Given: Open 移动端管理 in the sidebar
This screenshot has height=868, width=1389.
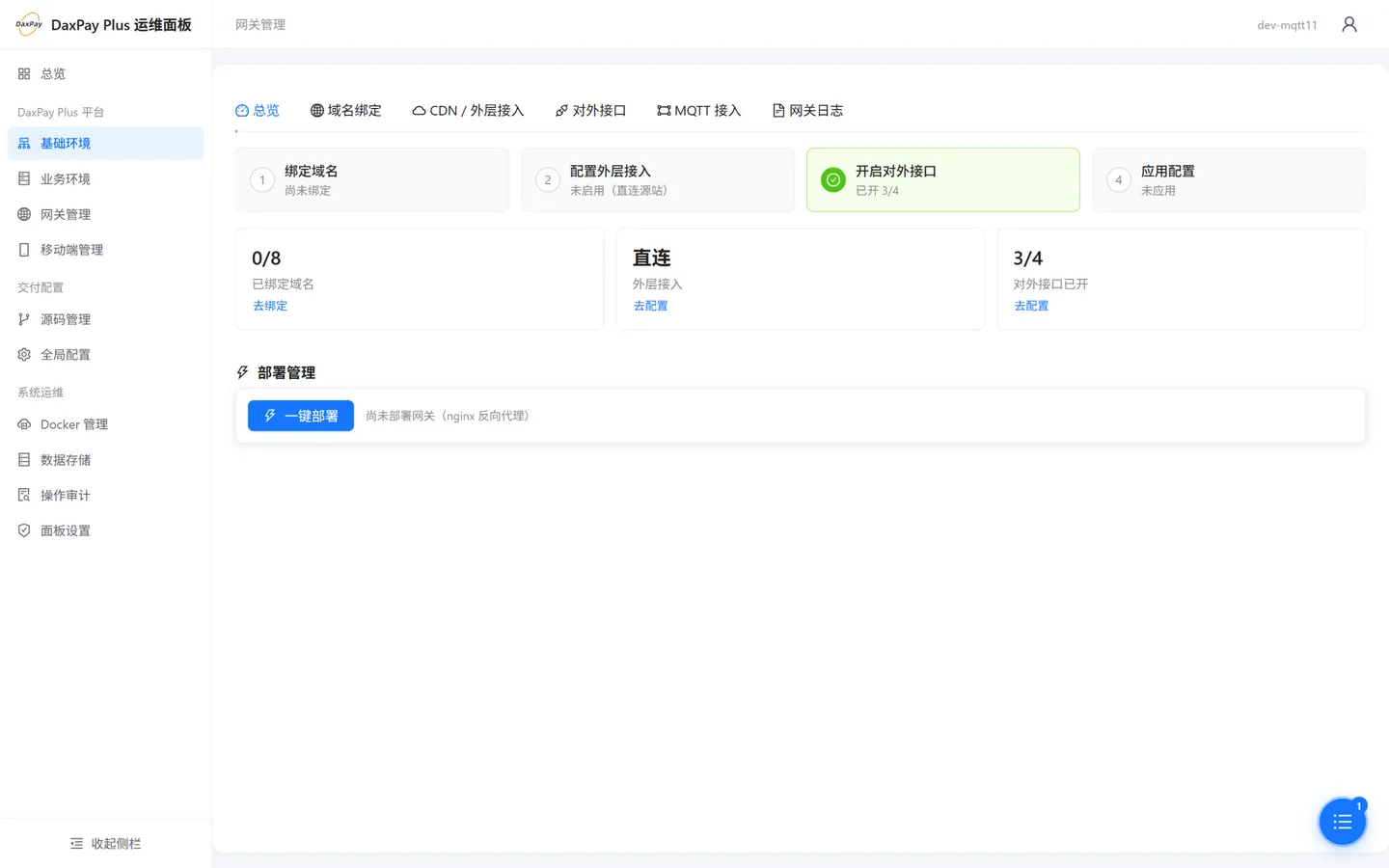Looking at the screenshot, I should (105, 250).
